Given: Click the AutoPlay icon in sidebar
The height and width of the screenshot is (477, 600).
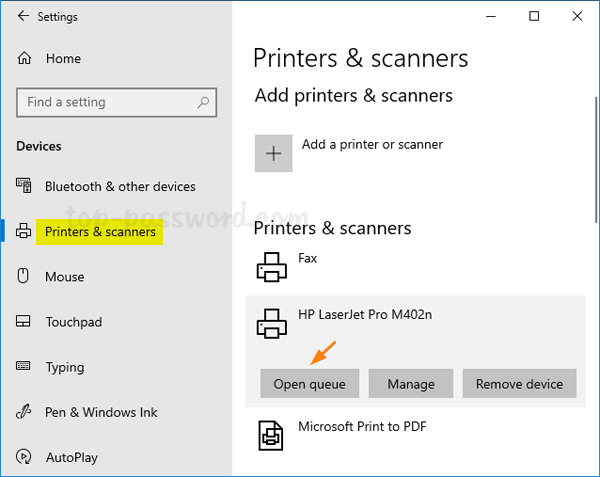Looking at the screenshot, I should click(25, 457).
